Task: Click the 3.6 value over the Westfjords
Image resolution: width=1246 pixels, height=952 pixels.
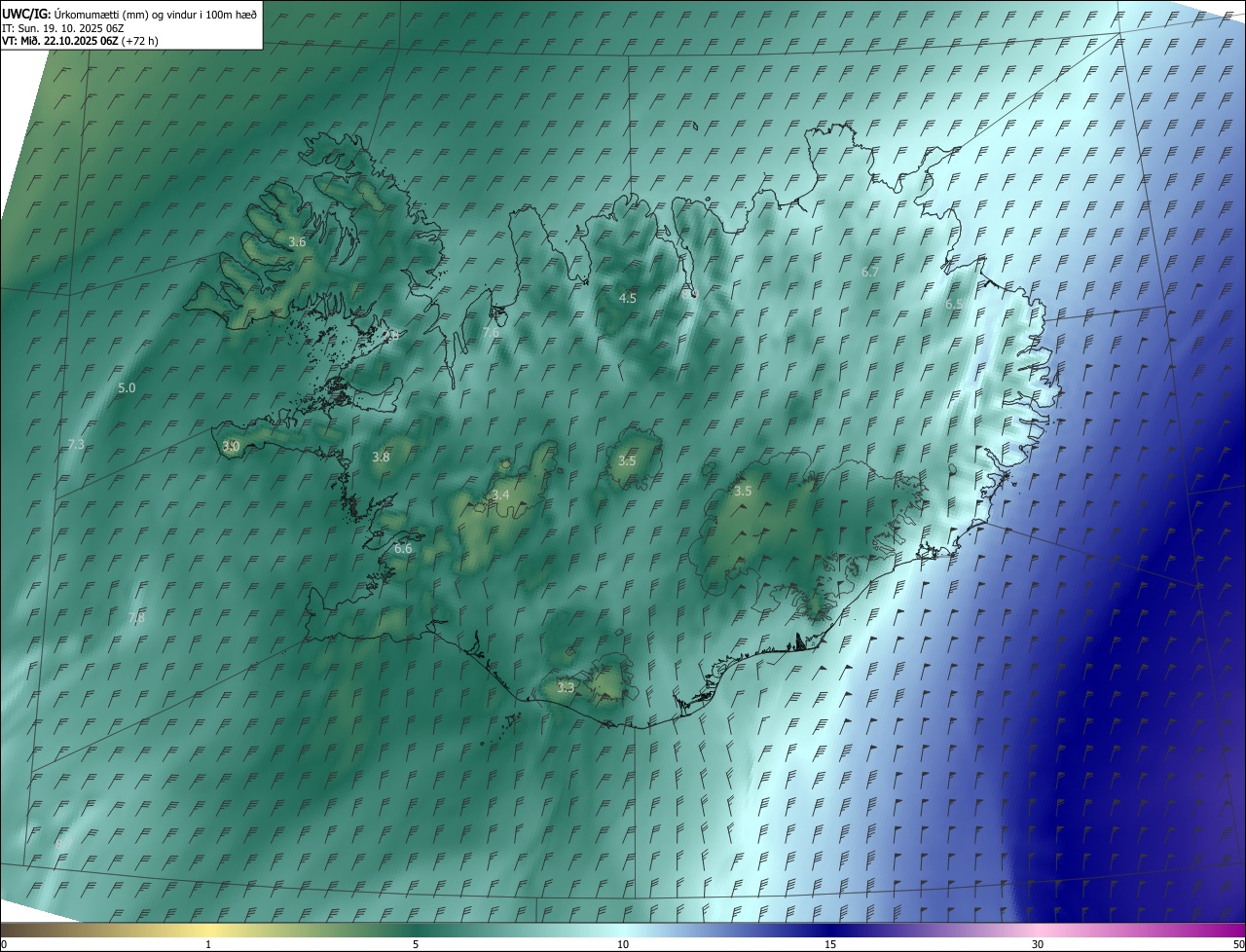Action: click(298, 242)
